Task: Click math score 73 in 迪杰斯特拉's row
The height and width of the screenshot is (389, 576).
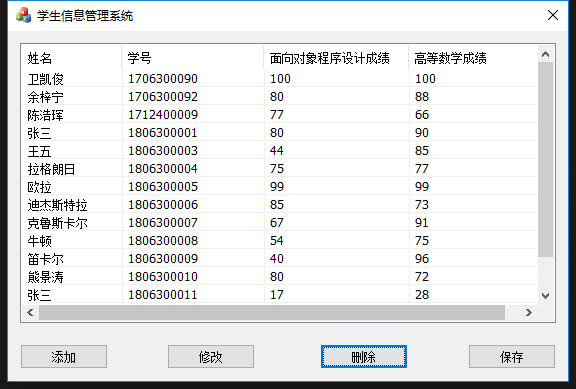Action: (x=422, y=205)
